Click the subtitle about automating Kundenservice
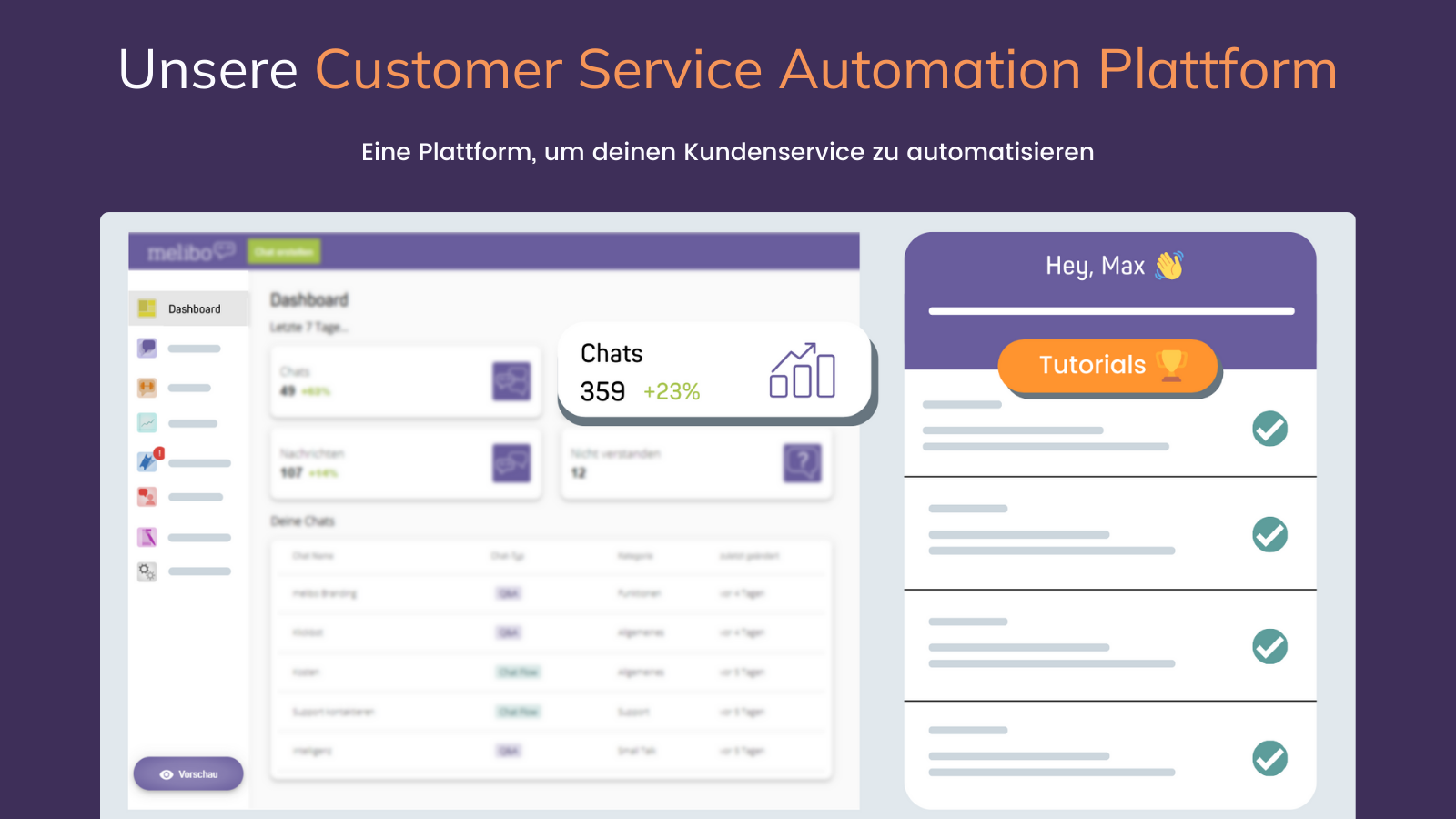This screenshot has height=819, width=1456. click(728, 152)
